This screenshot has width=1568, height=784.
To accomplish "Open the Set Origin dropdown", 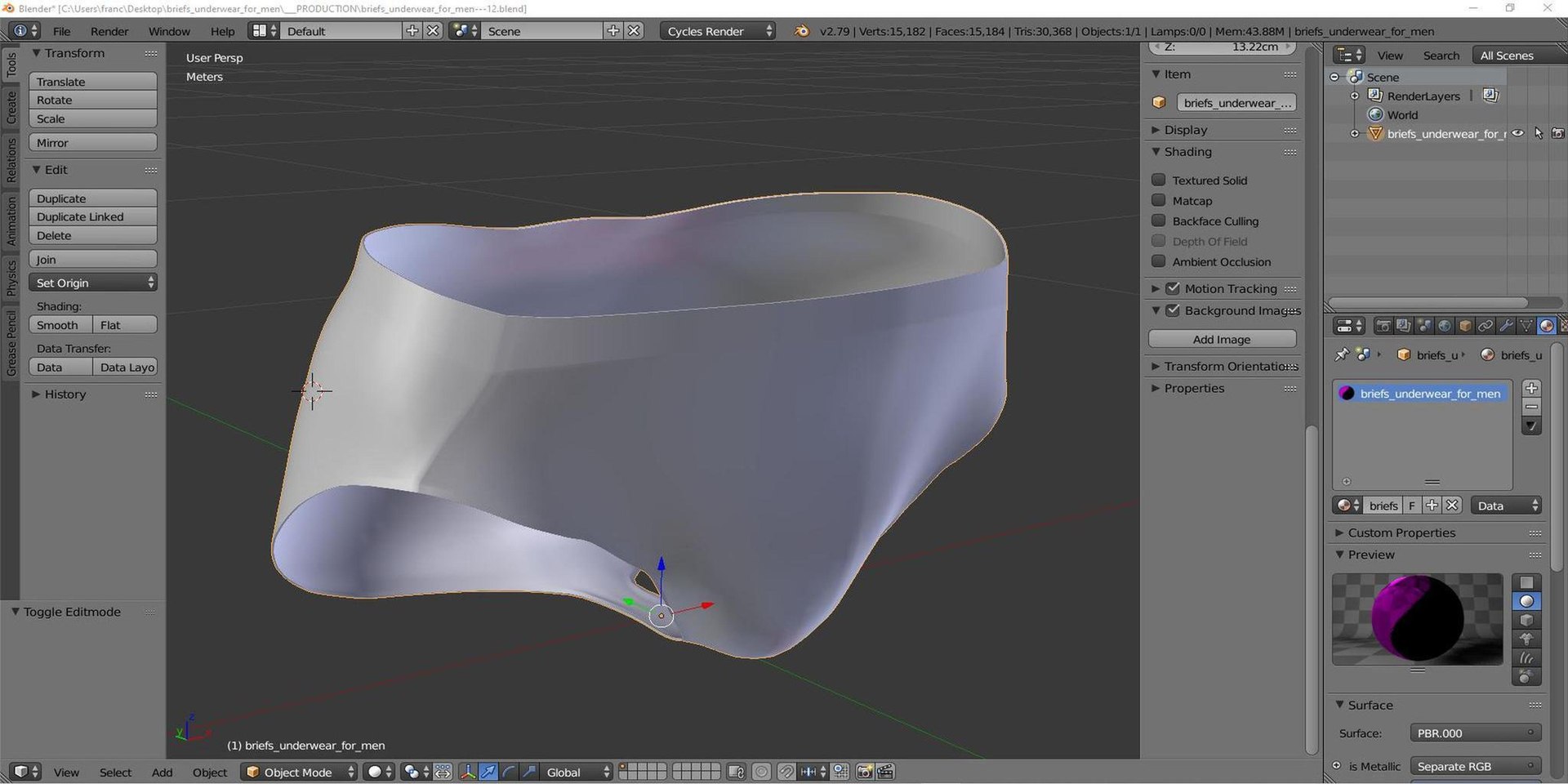I will (93, 283).
